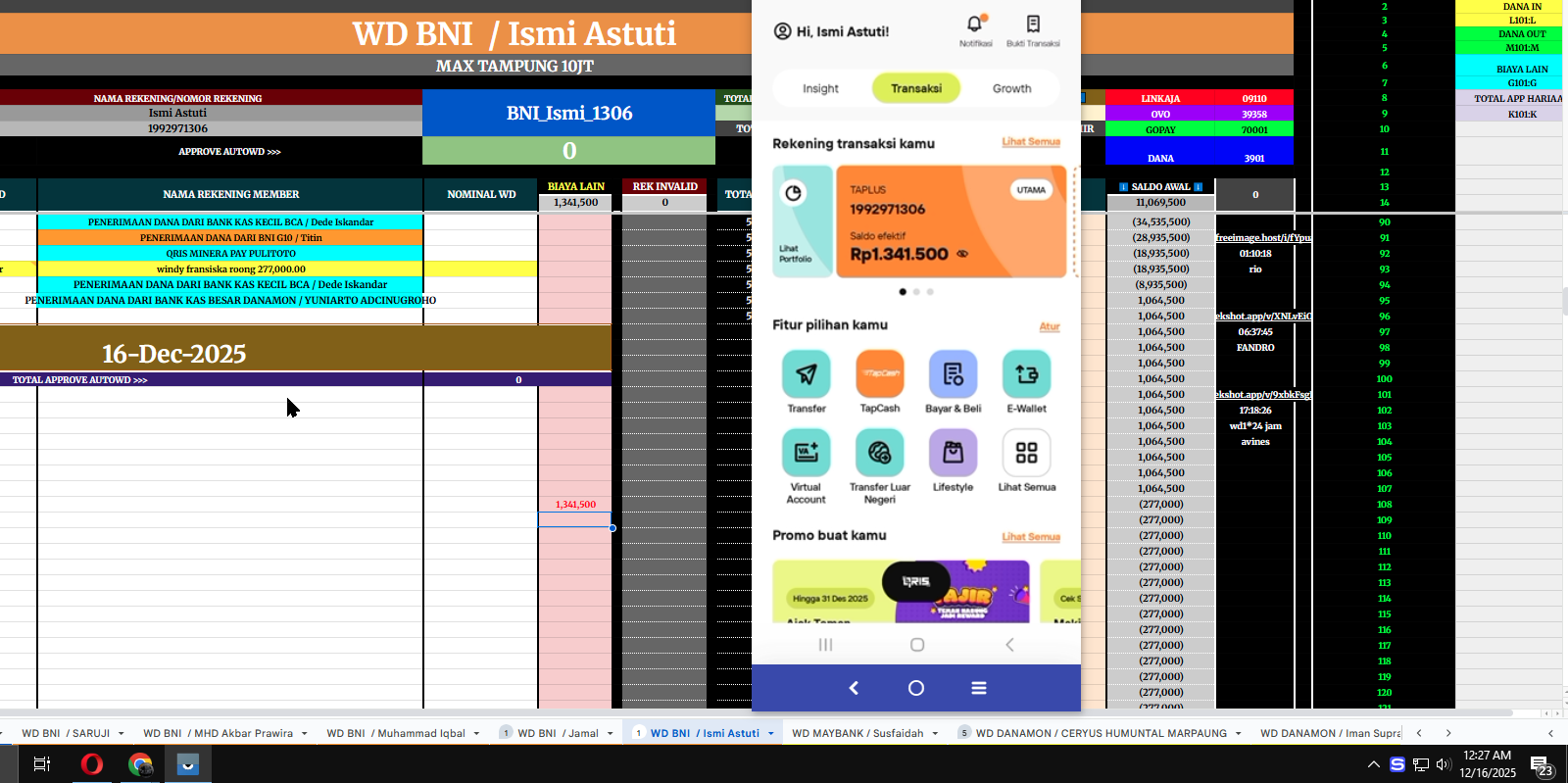Viewport: 1568px width, 783px height.
Task: Click the active app icon next to Chrome
Action: tap(188, 764)
